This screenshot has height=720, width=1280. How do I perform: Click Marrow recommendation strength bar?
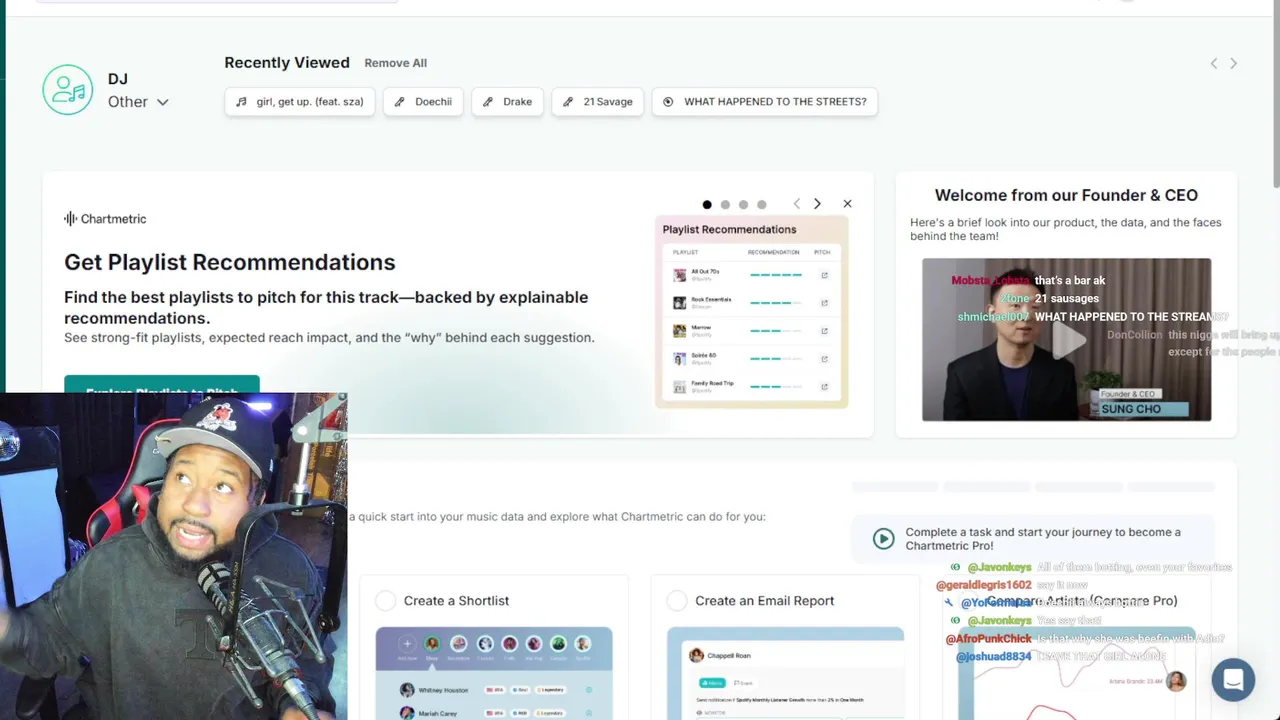[776, 331]
